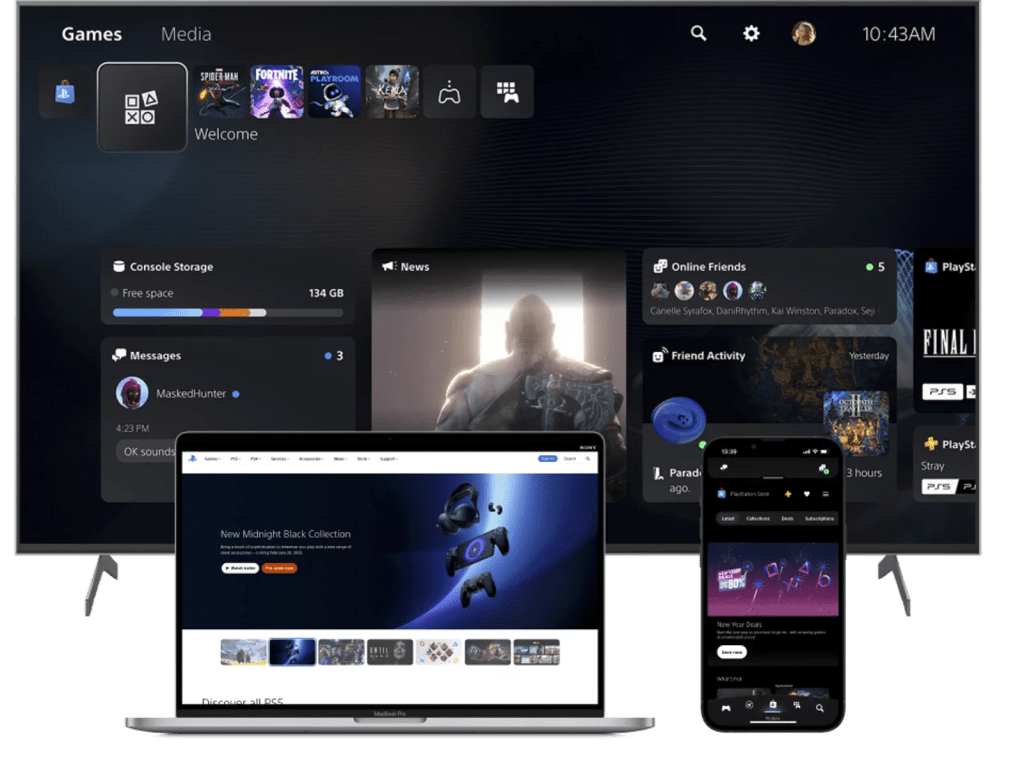Launch the Kena game tile
Viewport: 1024px width, 766px height.
coord(392,91)
